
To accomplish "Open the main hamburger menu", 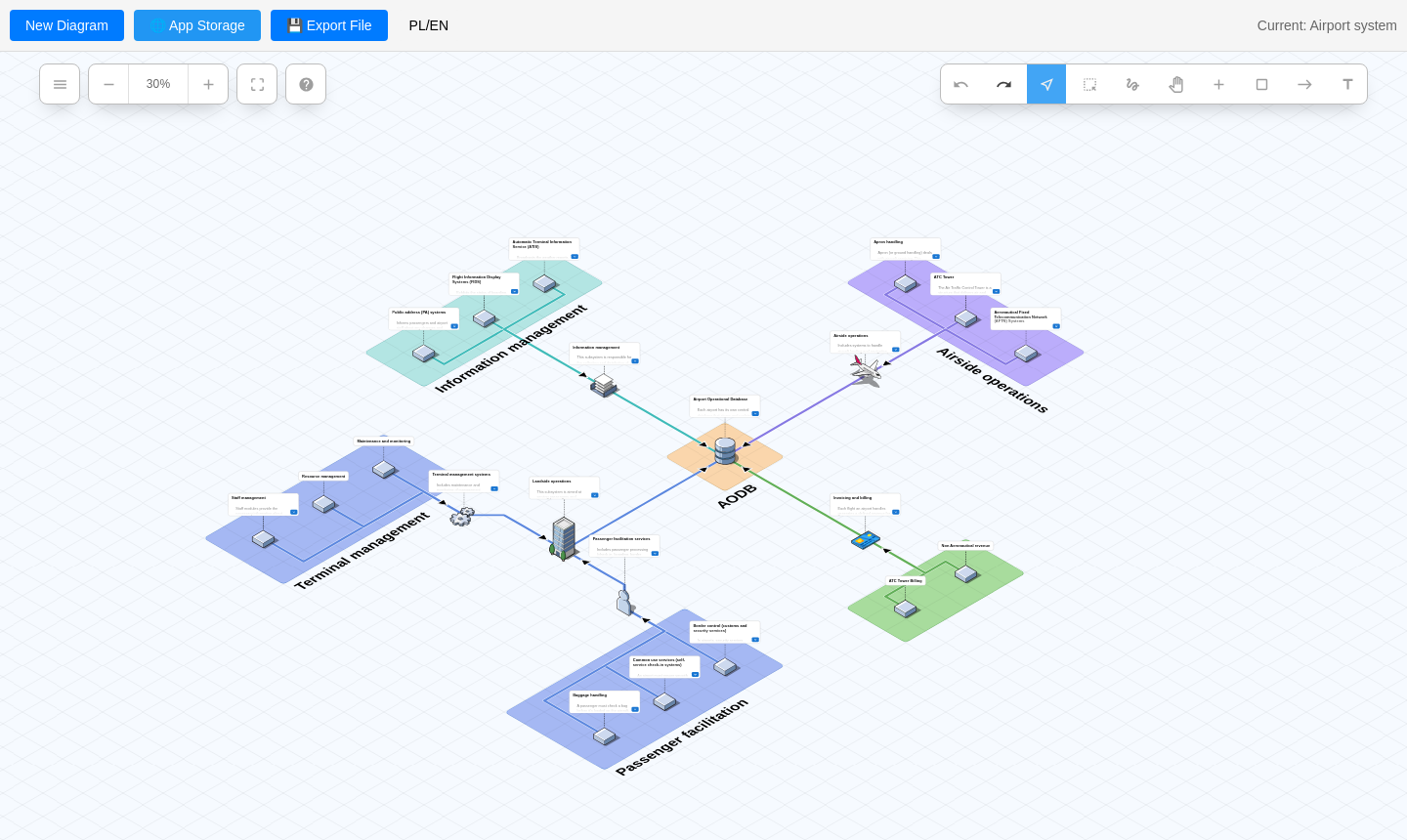I will tap(60, 84).
